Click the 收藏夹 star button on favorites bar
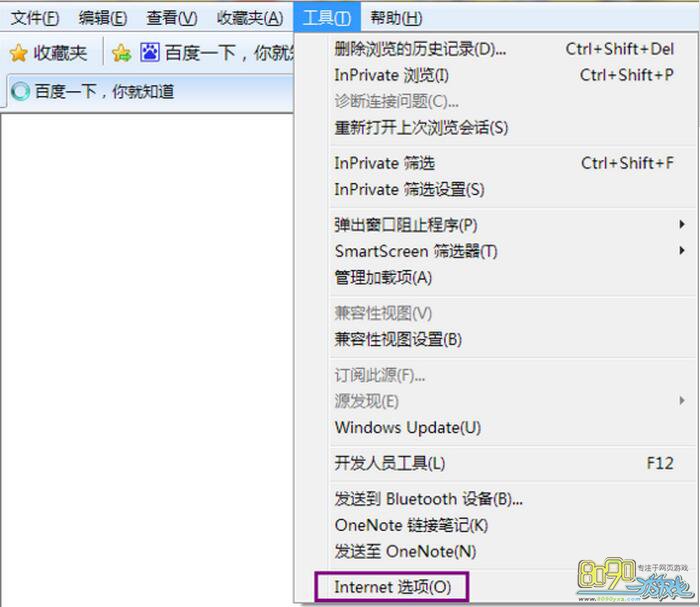700x607 pixels. (49, 53)
